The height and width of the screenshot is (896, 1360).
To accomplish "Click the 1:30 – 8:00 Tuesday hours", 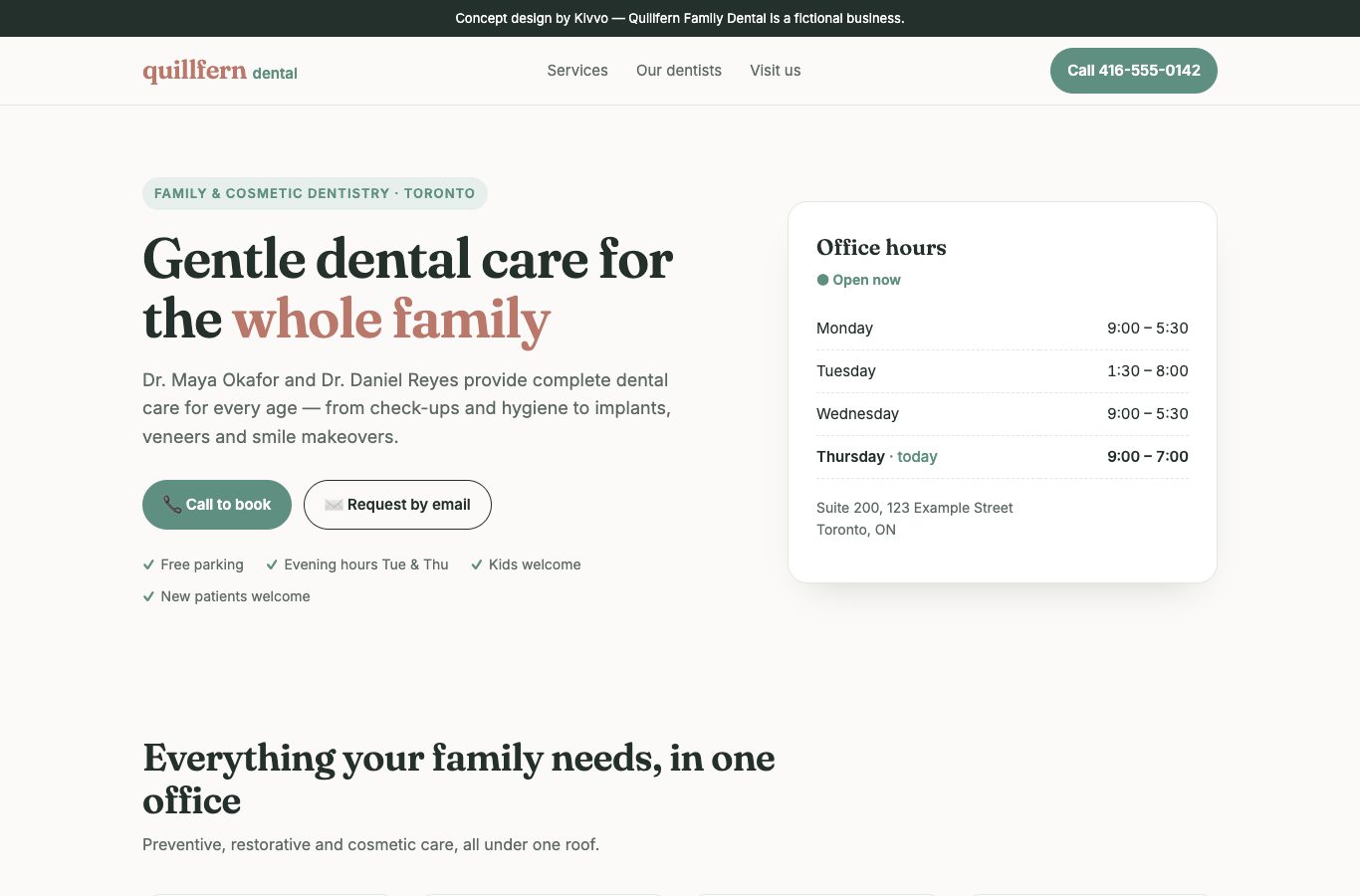I will (1148, 371).
